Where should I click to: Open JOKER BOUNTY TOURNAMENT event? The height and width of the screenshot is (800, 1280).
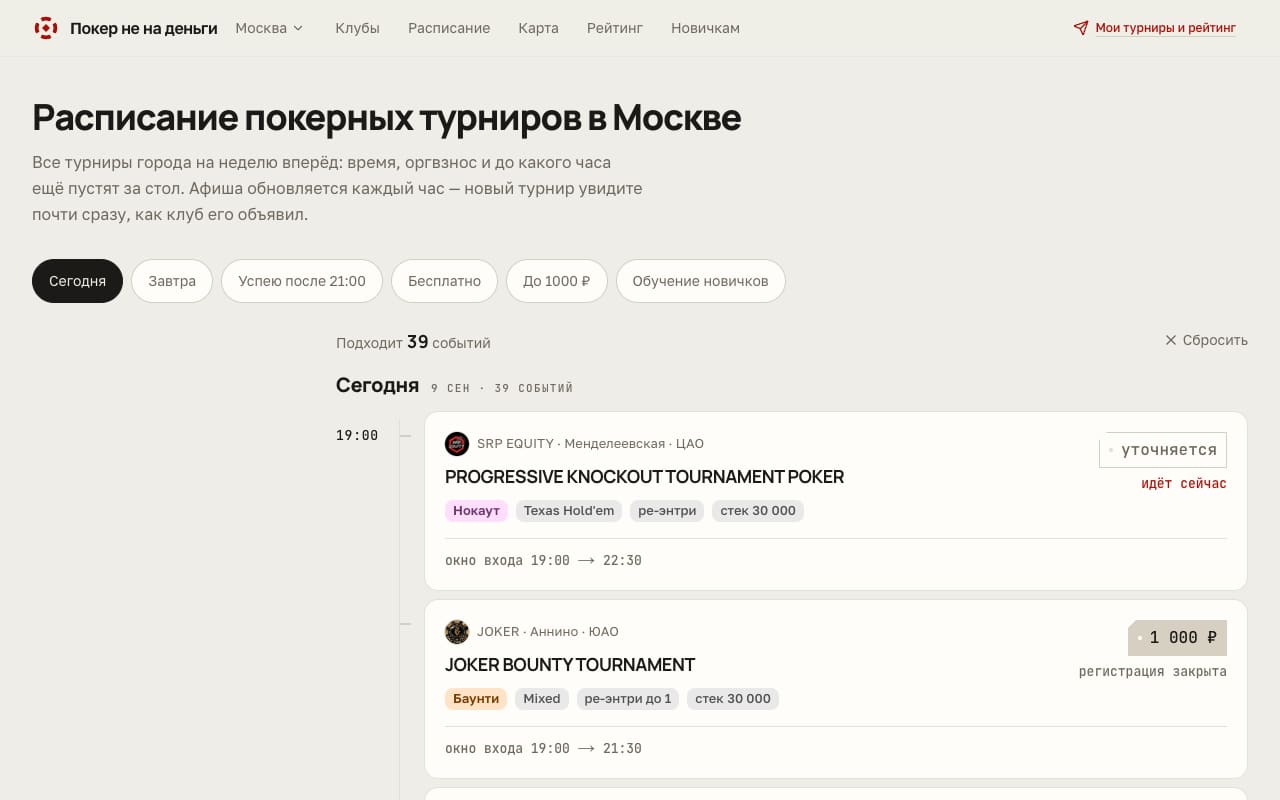[x=570, y=665]
